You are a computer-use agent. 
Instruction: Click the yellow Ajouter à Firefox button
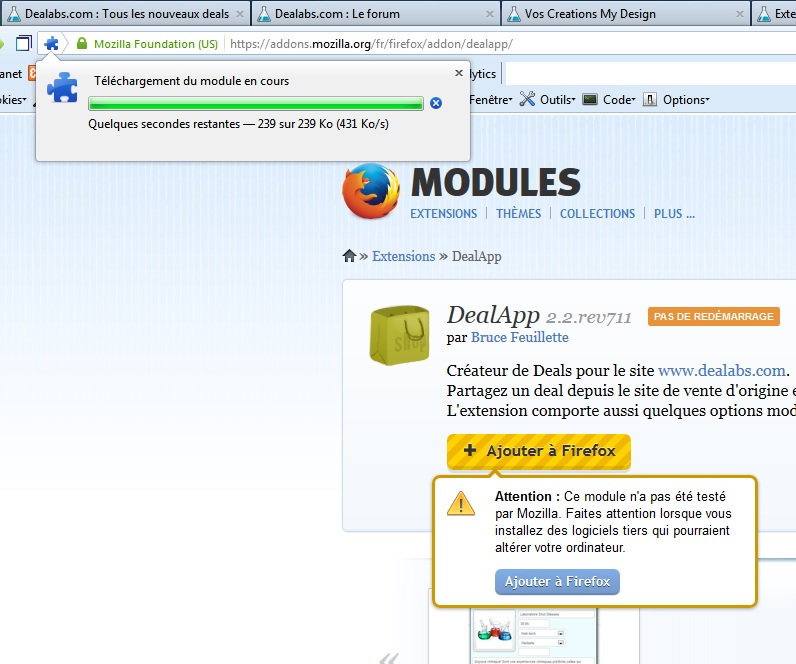[539, 451]
